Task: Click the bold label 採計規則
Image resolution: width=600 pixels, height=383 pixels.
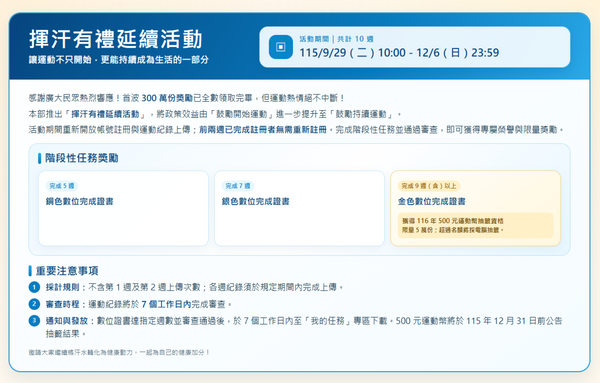Action: click(x=62, y=287)
